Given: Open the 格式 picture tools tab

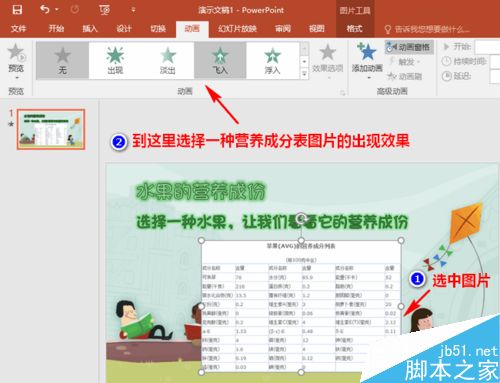Looking at the screenshot, I should point(354,29).
